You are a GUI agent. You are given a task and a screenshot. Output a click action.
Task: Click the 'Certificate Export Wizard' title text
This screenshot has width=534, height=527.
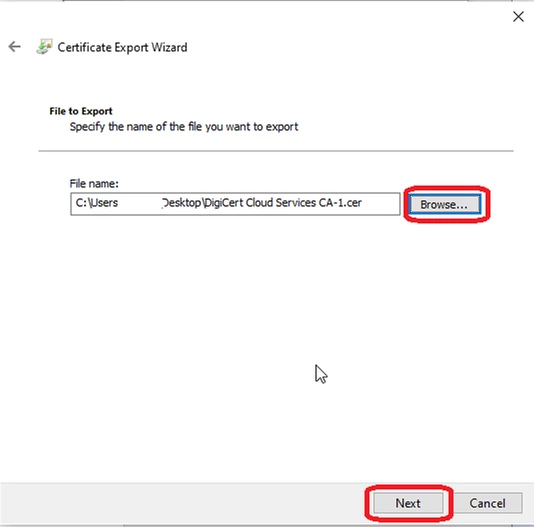(122, 47)
